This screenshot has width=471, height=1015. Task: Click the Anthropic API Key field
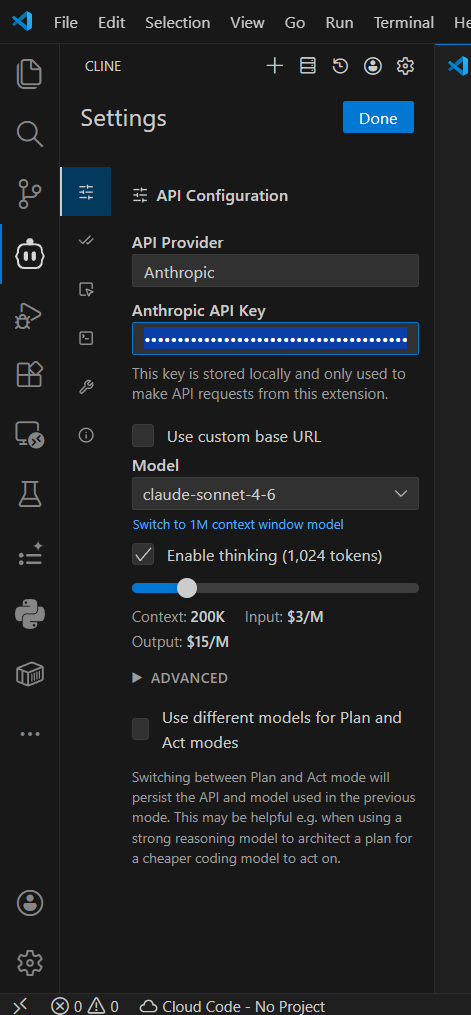[x=275, y=339]
